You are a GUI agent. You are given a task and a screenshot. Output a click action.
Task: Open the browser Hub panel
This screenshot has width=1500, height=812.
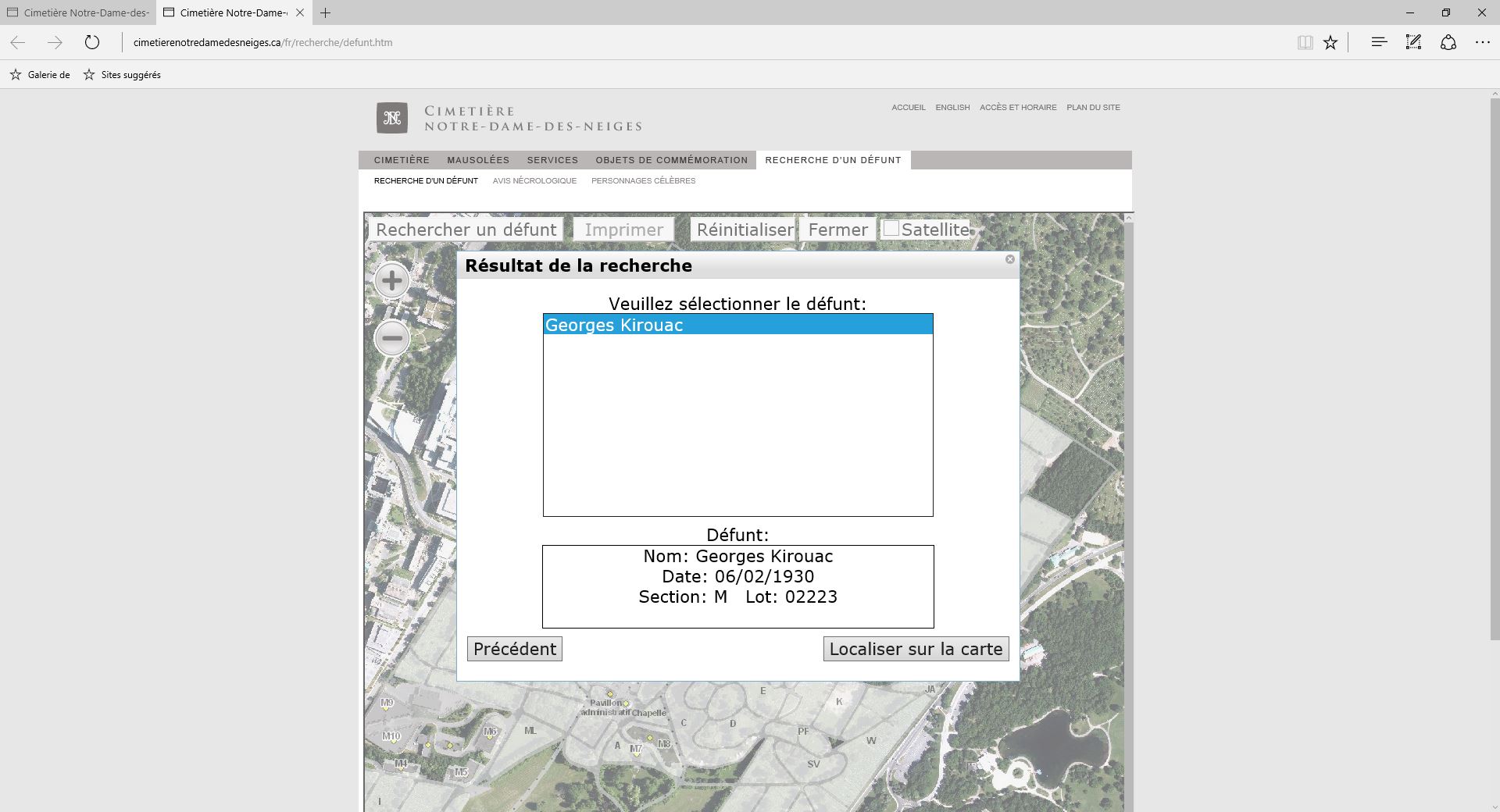(x=1379, y=42)
